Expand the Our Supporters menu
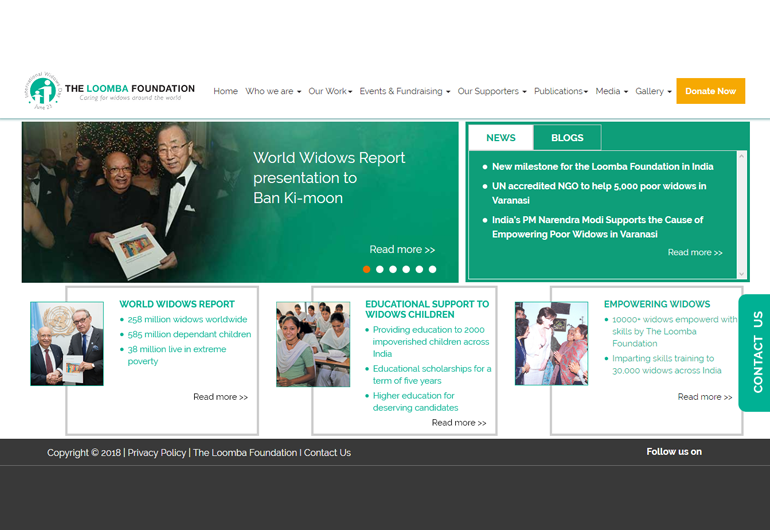The image size is (770, 530). click(492, 91)
